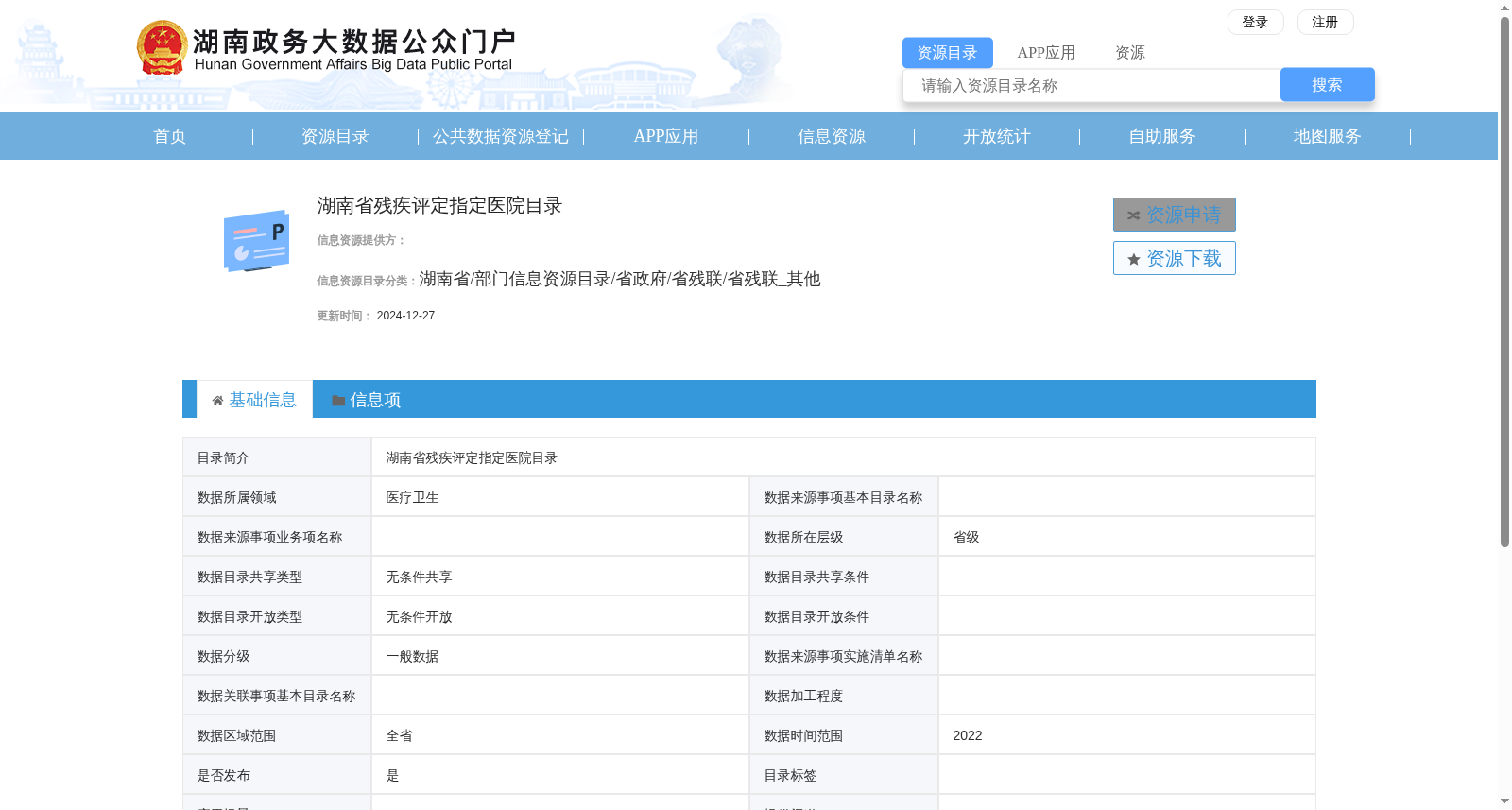The width and height of the screenshot is (1512, 810).
Task: Select the 资源目录 search category tab
Action: (948, 53)
